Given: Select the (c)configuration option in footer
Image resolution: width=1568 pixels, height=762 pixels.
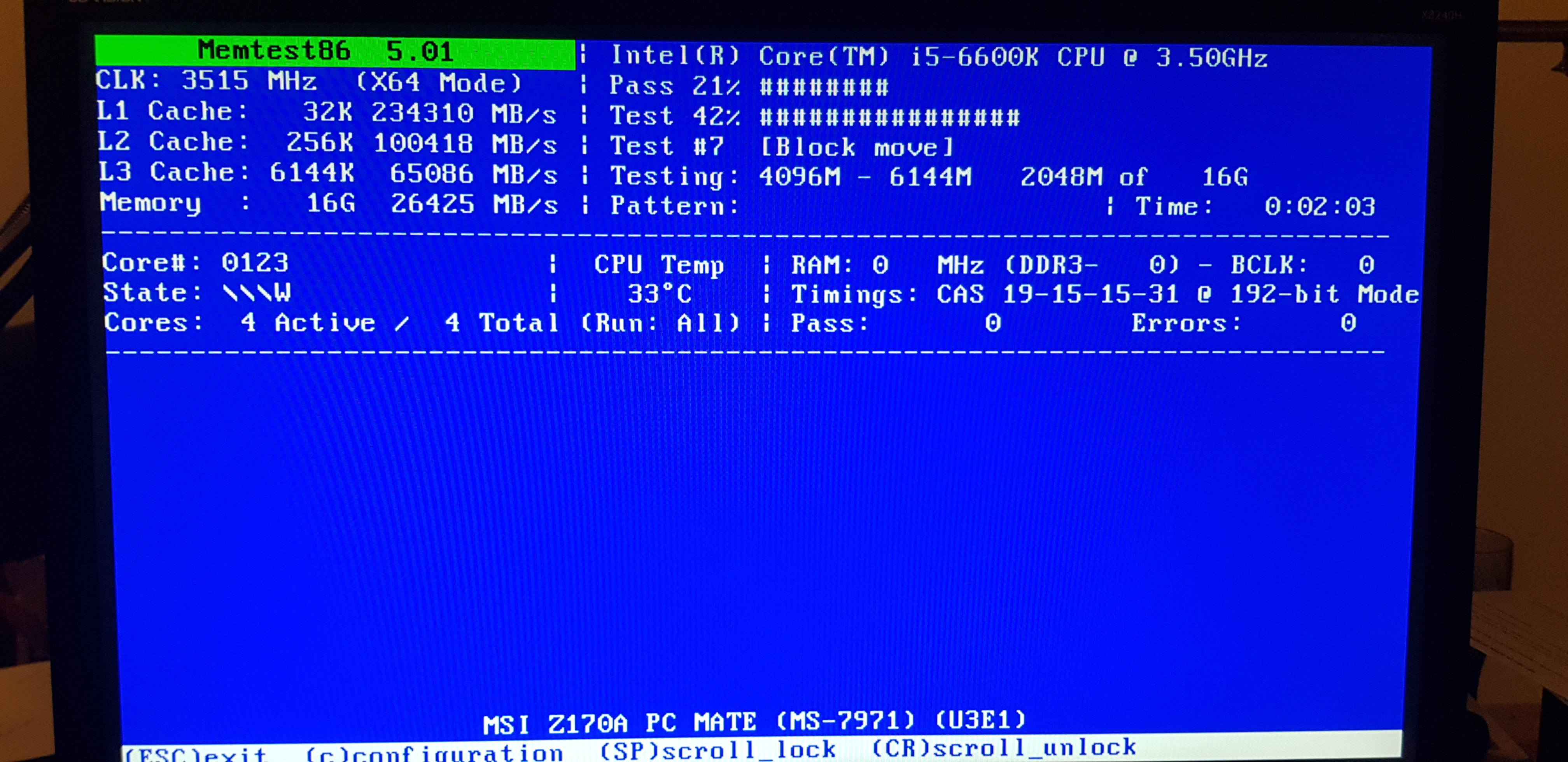Looking at the screenshot, I should click(x=434, y=753).
